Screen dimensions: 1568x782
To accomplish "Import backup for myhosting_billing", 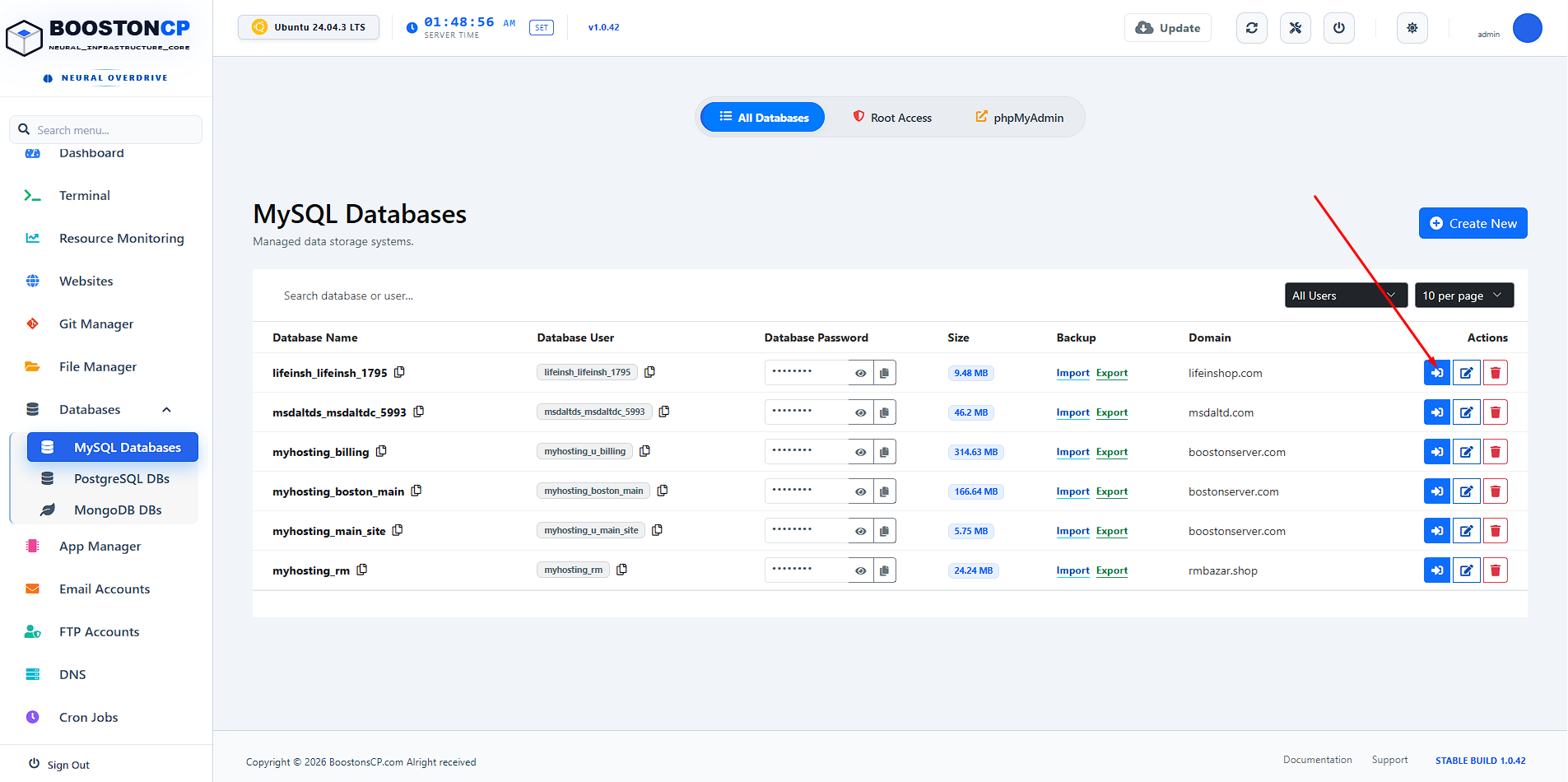I will click(1072, 452).
